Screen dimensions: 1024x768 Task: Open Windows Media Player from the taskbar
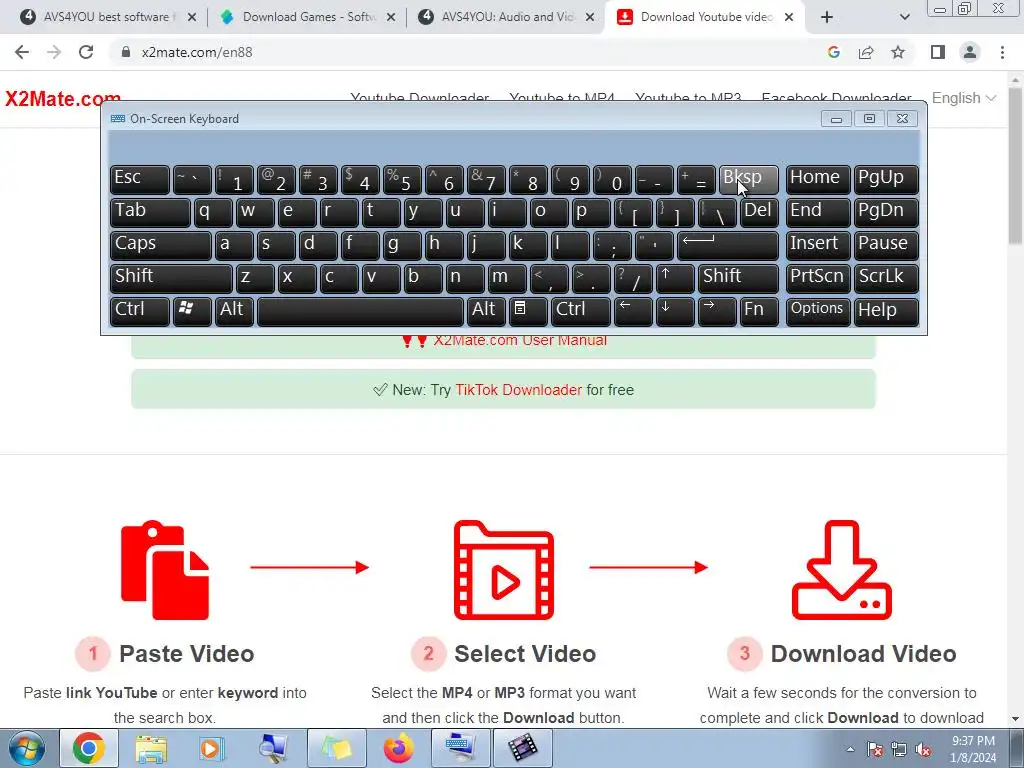click(x=212, y=748)
